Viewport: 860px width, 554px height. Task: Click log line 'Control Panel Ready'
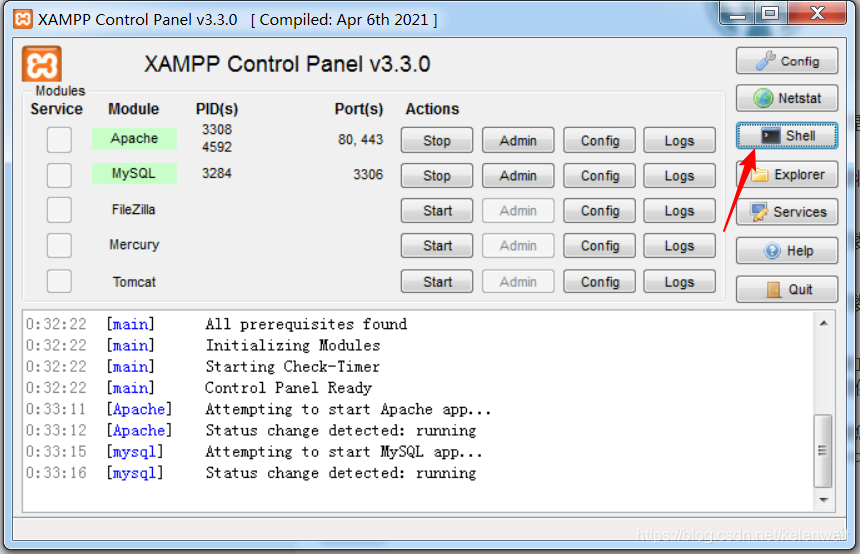(x=288, y=388)
